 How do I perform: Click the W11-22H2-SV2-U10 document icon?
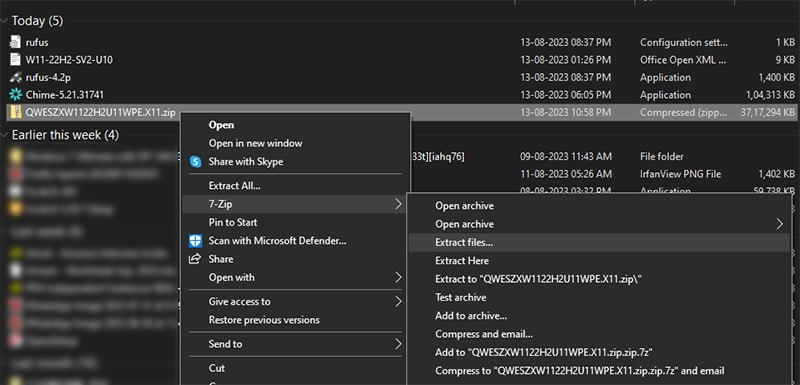pyautogui.click(x=16, y=60)
